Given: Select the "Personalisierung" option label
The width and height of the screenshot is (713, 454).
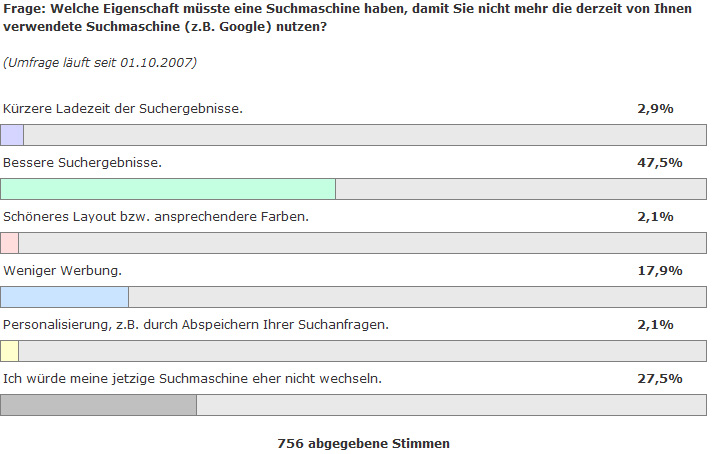Looking at the screenshot, I should [196, 324].
